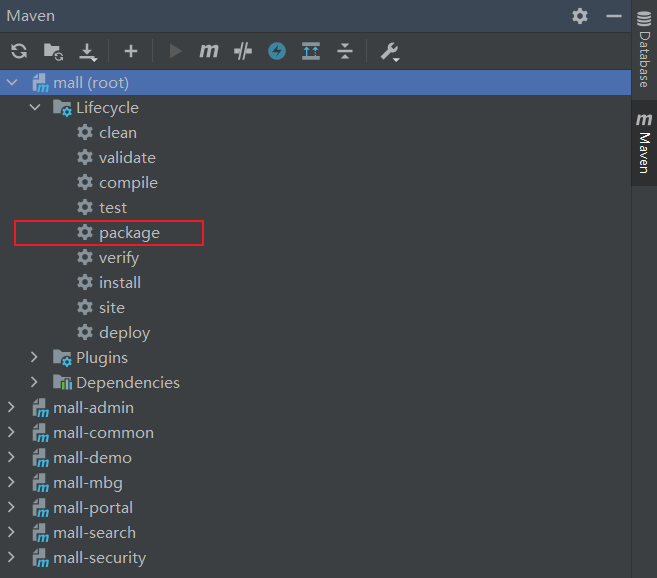Image resolution: width=657 pixels, height=578 pixels.
Task: Click the mall-common Maven module icon
Action: coord(41,433)
